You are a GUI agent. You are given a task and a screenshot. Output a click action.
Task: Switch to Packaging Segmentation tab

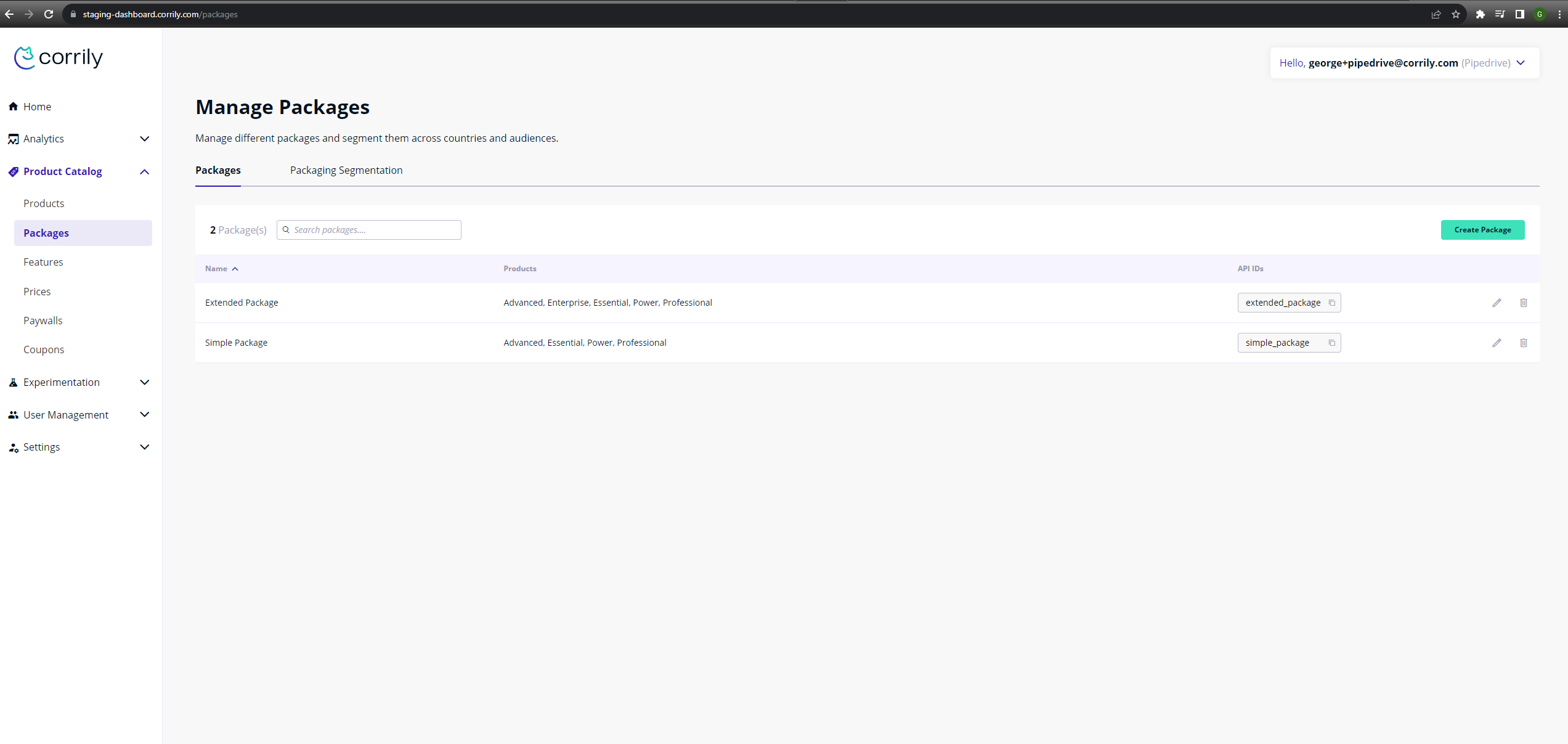(346, 170)
